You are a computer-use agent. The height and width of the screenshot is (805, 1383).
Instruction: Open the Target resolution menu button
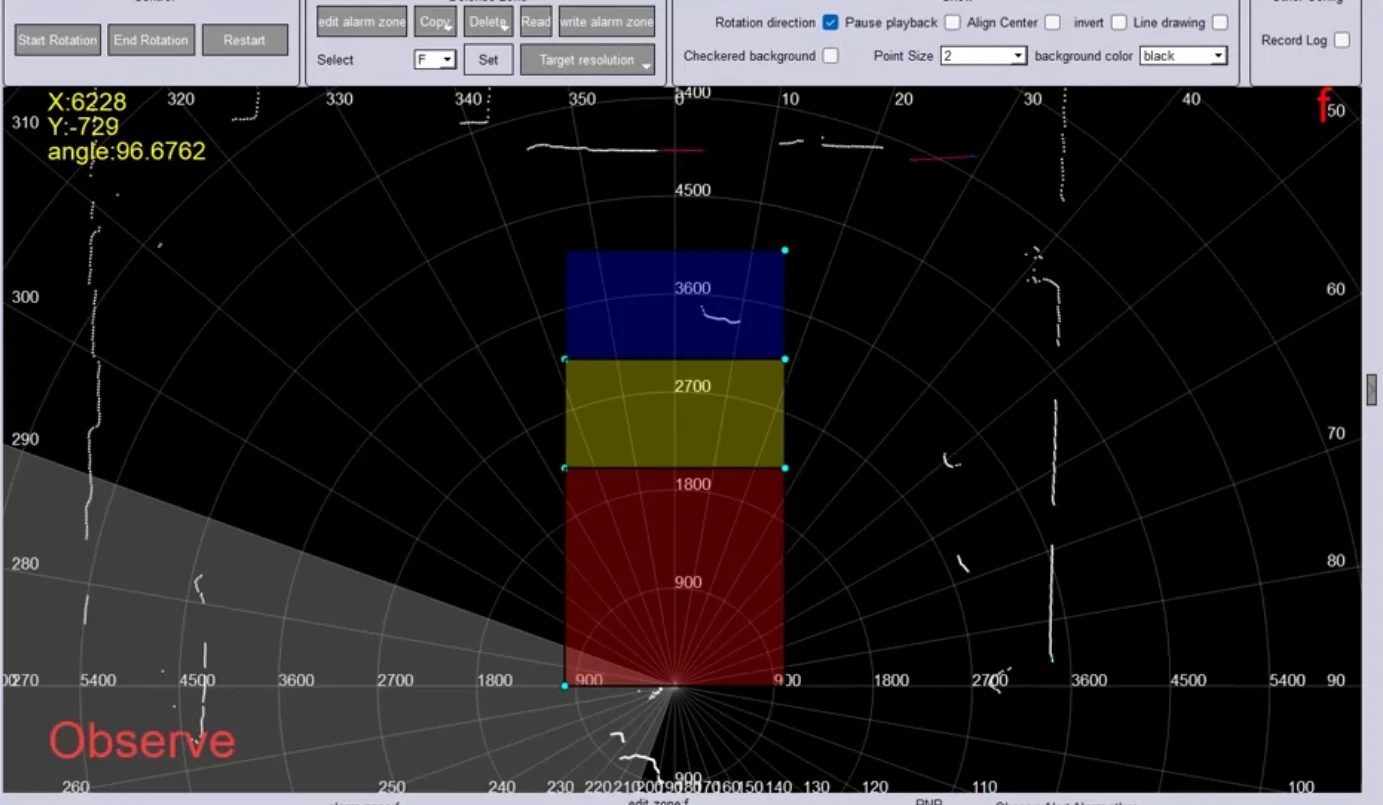(x=588, y=60)
